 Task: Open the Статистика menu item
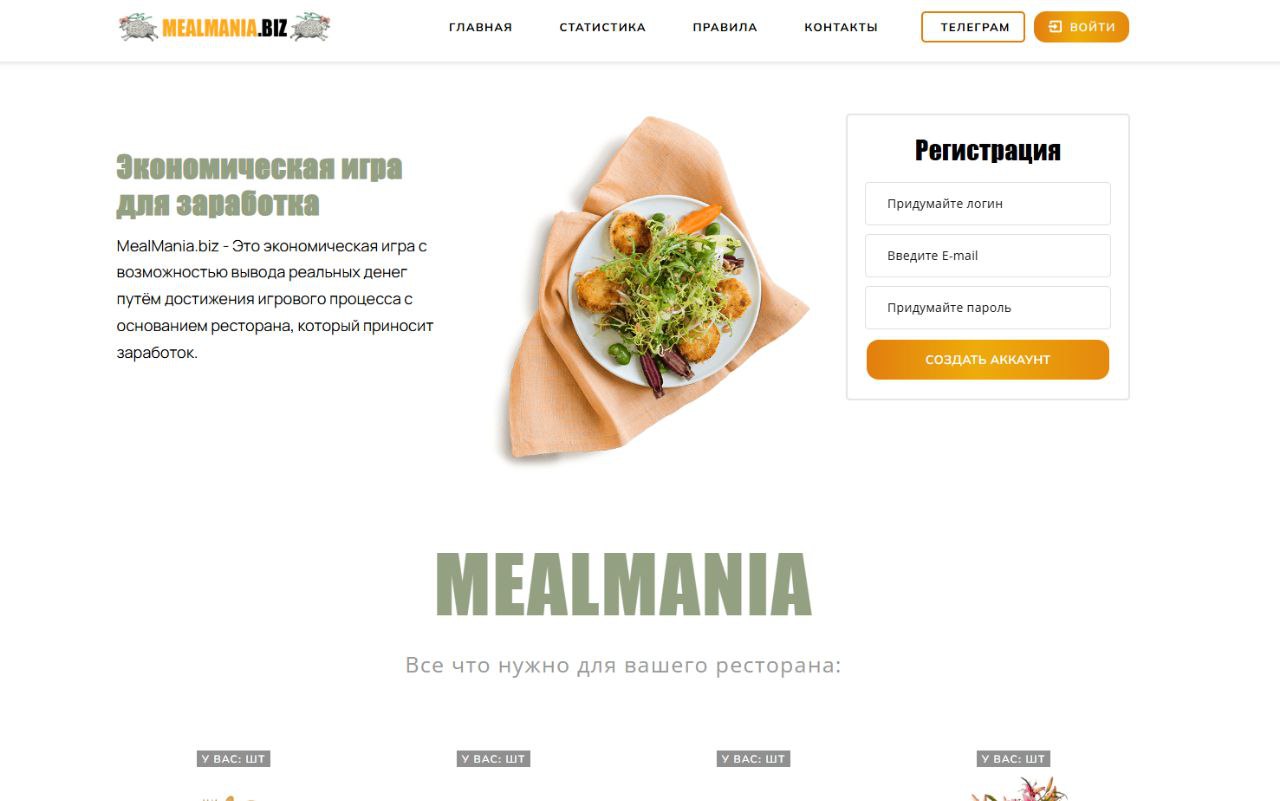click(x=602, y=27)
